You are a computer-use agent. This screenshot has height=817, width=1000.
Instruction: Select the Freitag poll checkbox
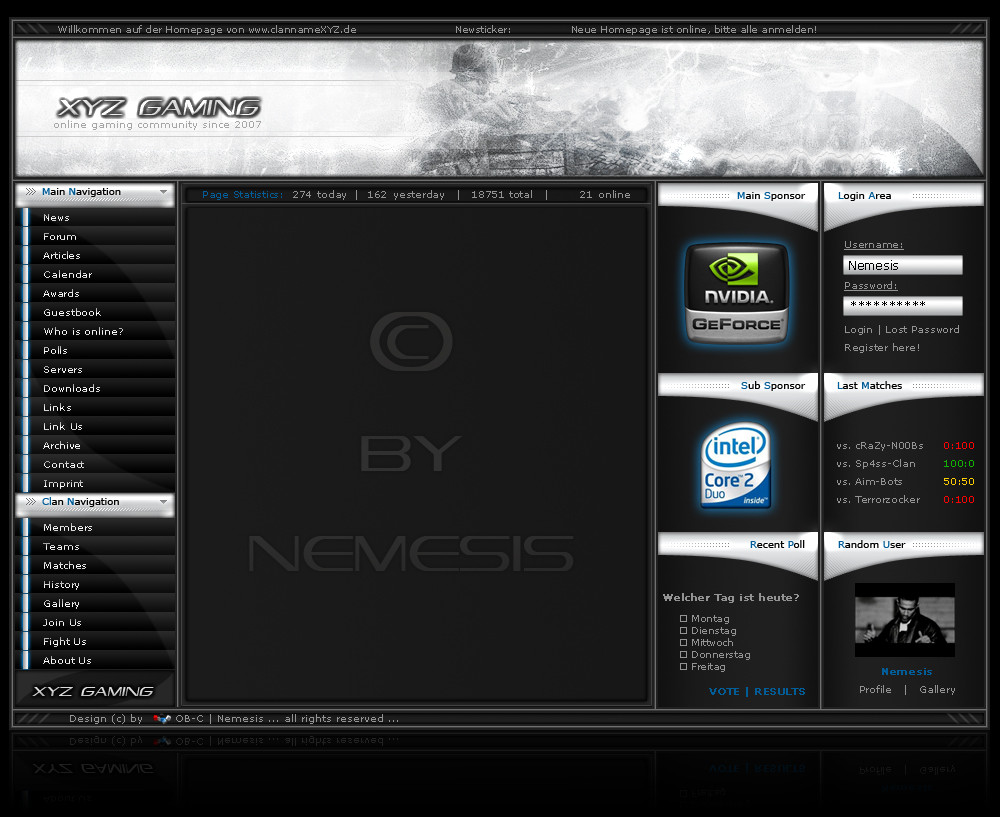point(684,666)
